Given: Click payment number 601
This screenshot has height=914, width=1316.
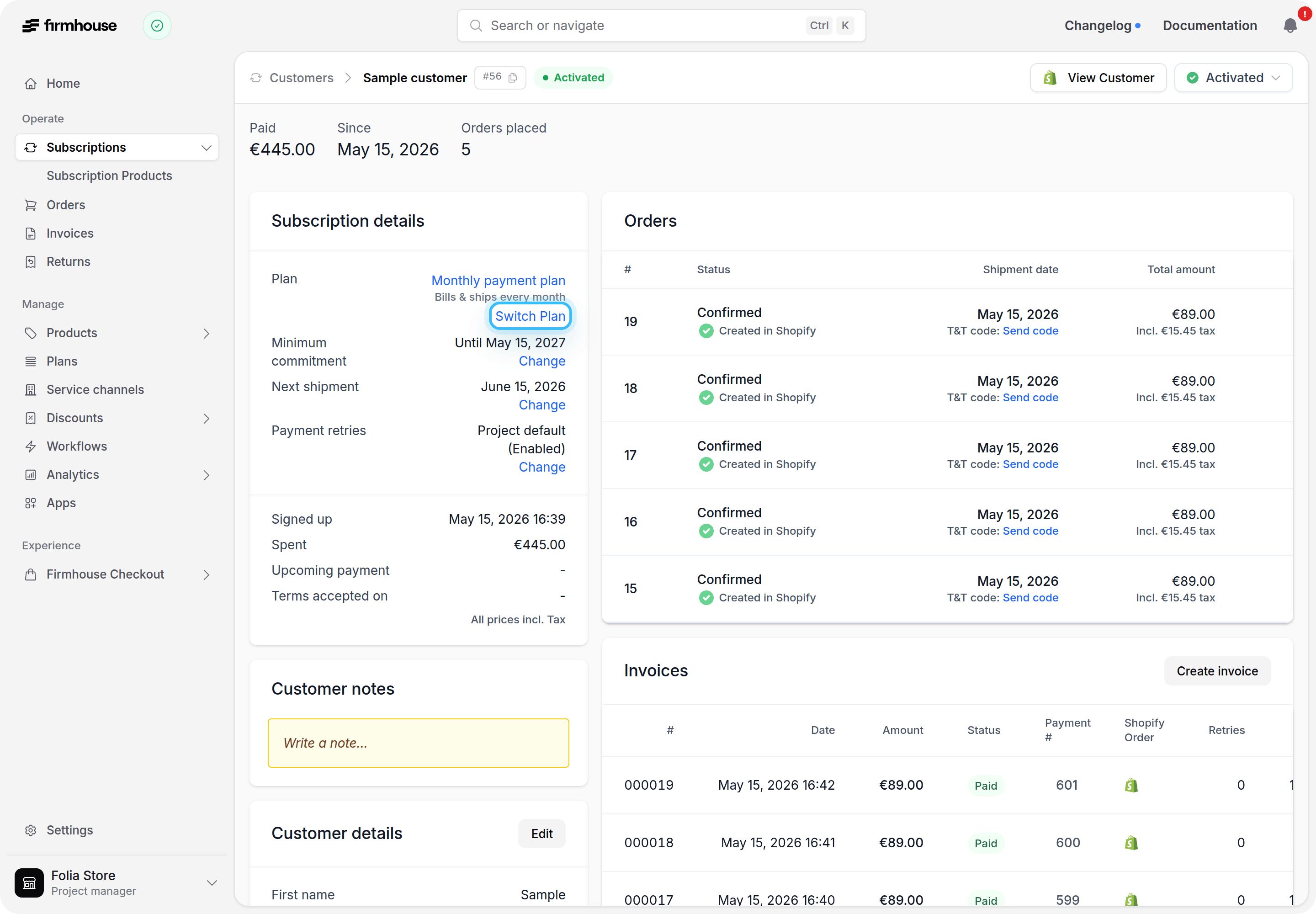Looking at the screenshot, I should click(x=1067, y=785).
